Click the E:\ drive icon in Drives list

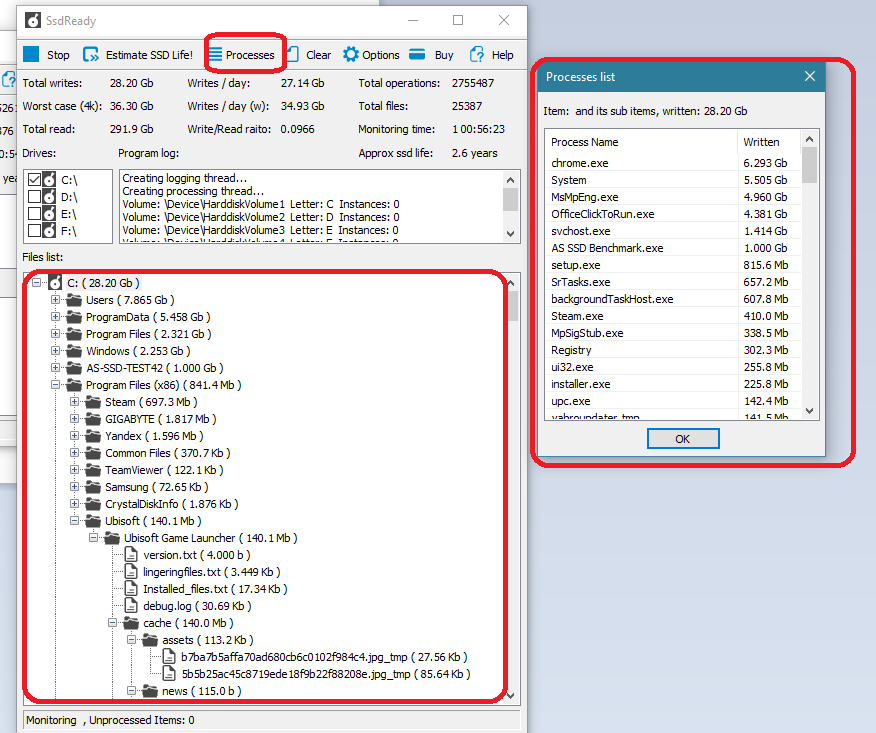tap(49, 214)
